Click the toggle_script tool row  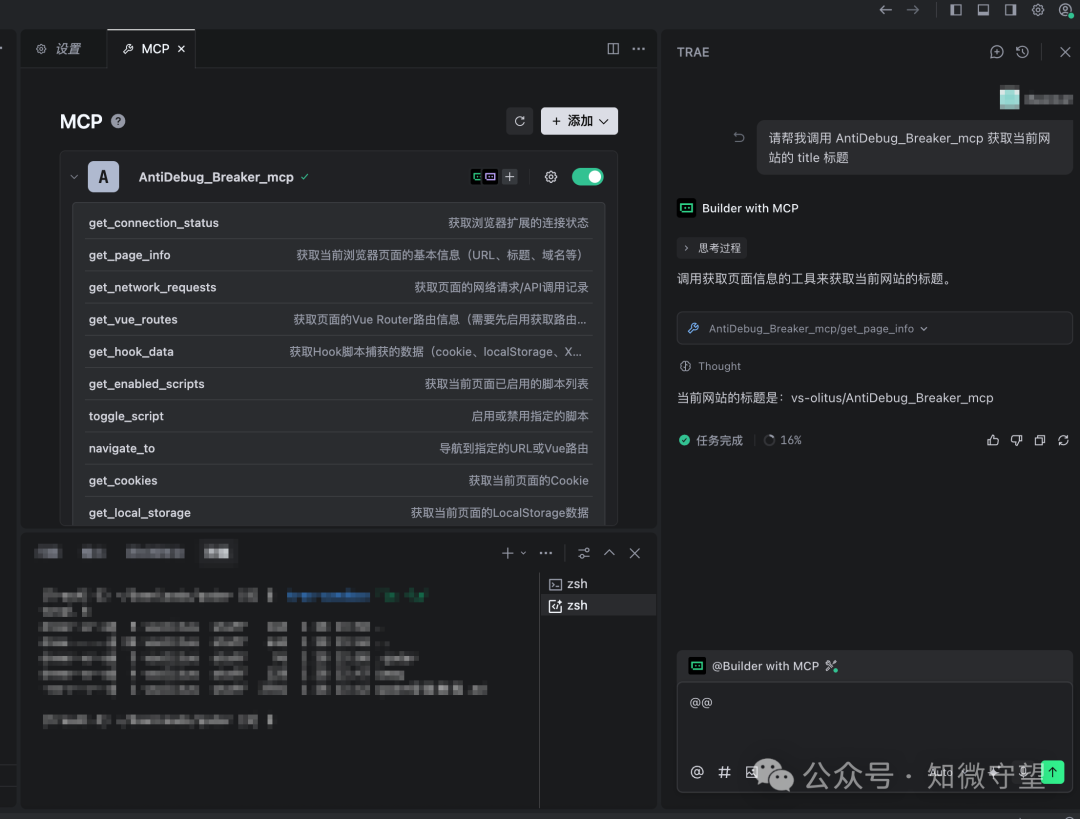pos(338,416)
